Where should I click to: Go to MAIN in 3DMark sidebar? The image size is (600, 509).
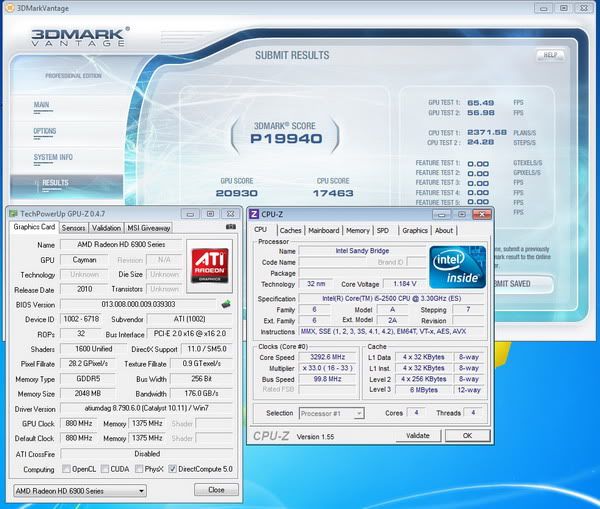pyautogui.click(x=41, y=105)
